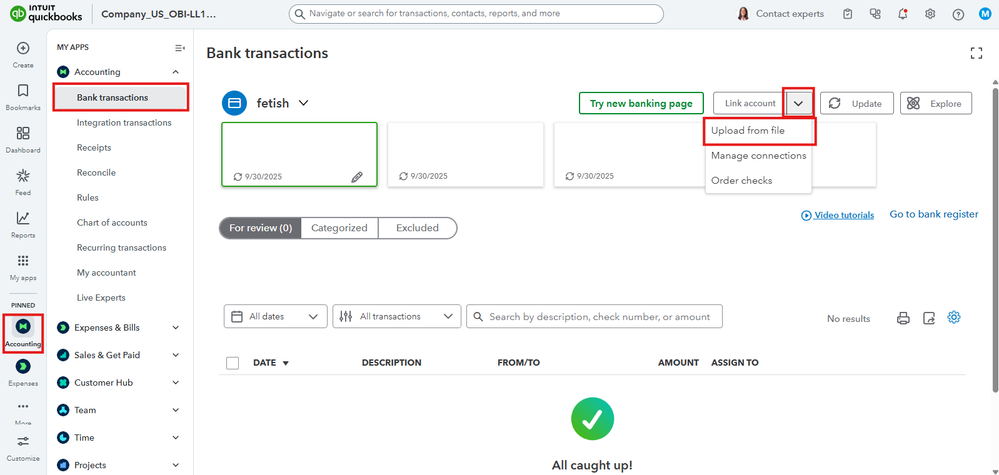
Task: Check the select-all transactions checkbox
Action: pyautogui.click(x=233, y=363)
